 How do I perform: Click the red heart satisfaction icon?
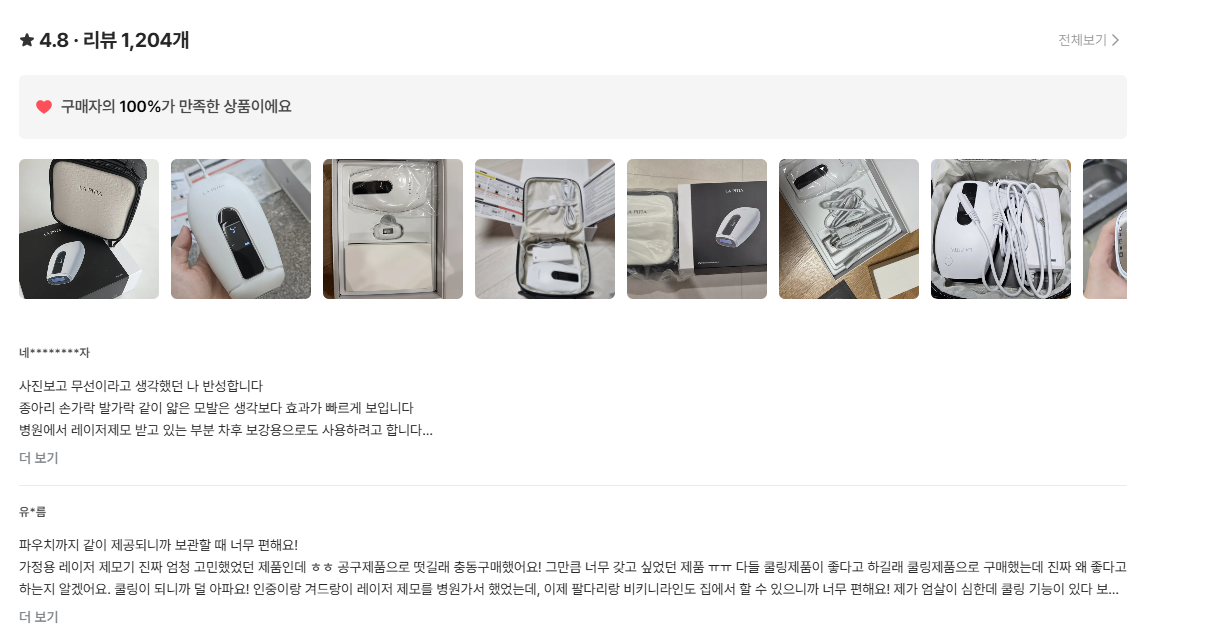click(44, 107)
